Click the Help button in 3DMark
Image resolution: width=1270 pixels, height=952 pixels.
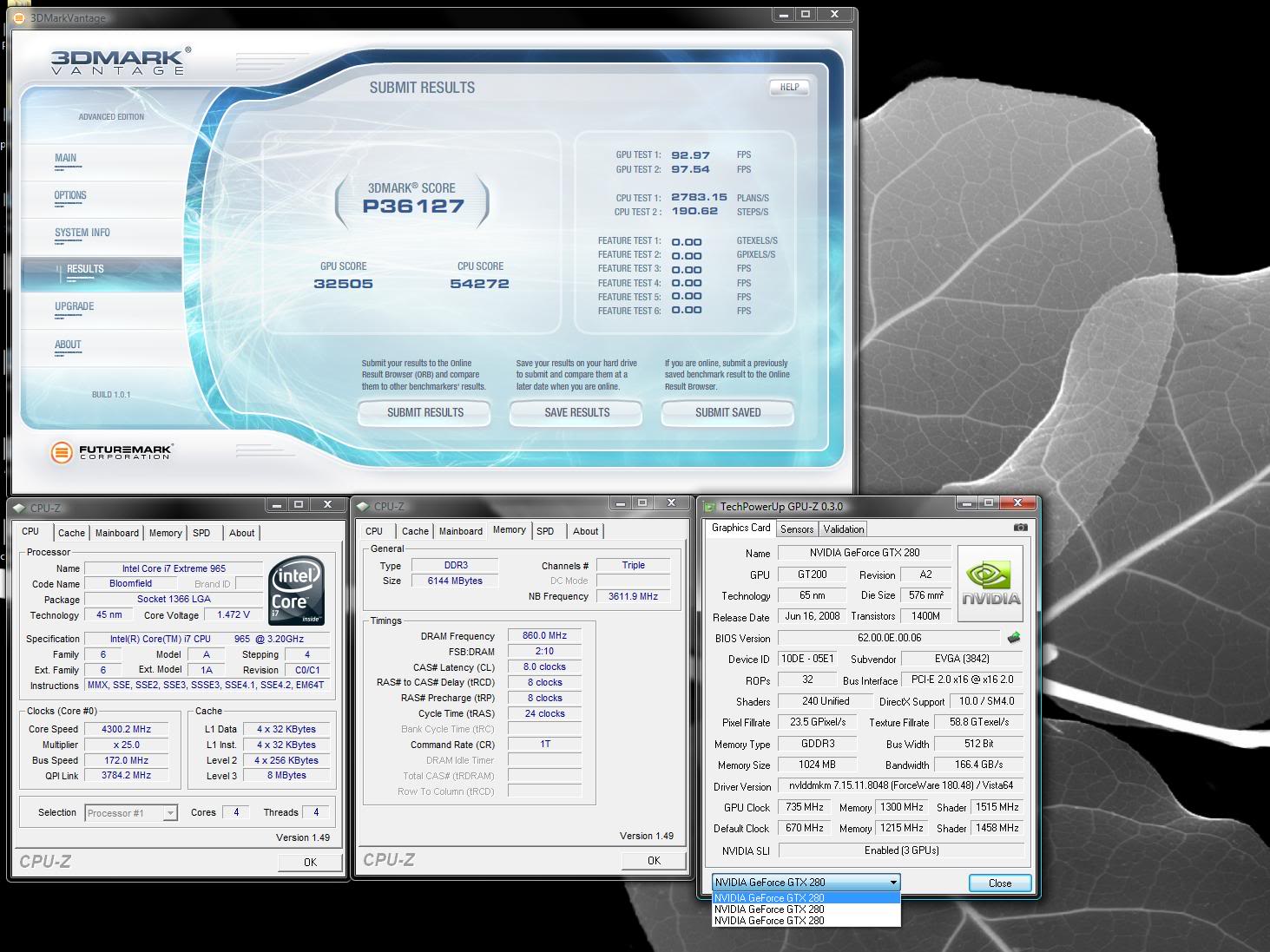(789, 87)
